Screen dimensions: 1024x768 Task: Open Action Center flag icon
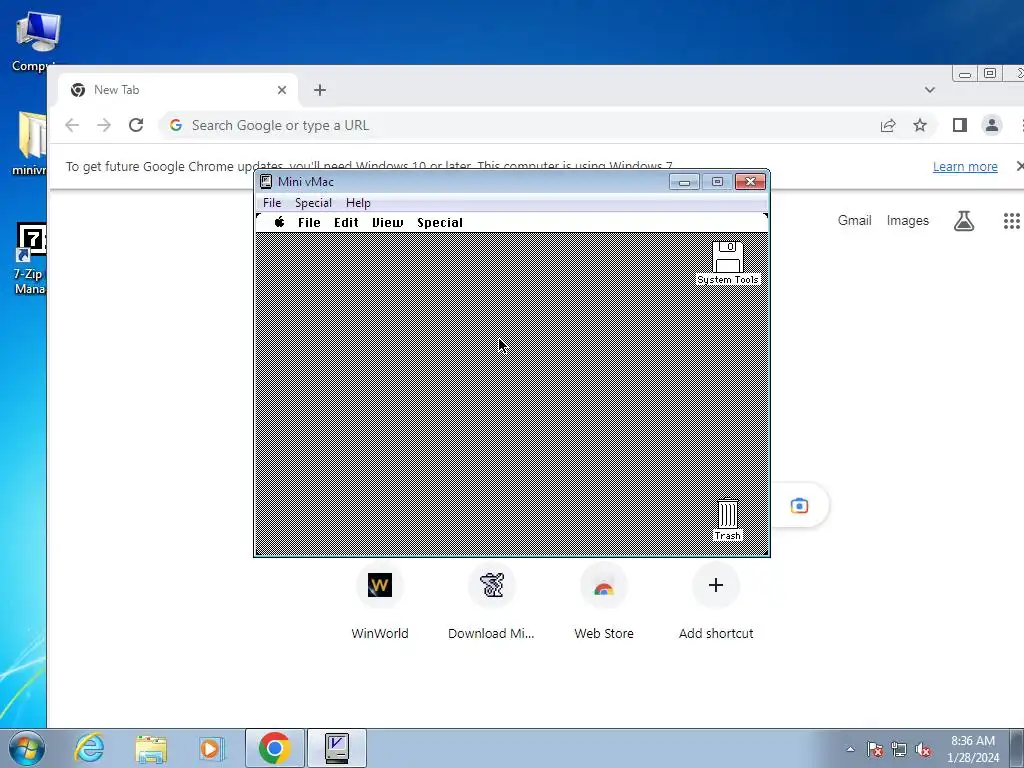click(875, 749)
